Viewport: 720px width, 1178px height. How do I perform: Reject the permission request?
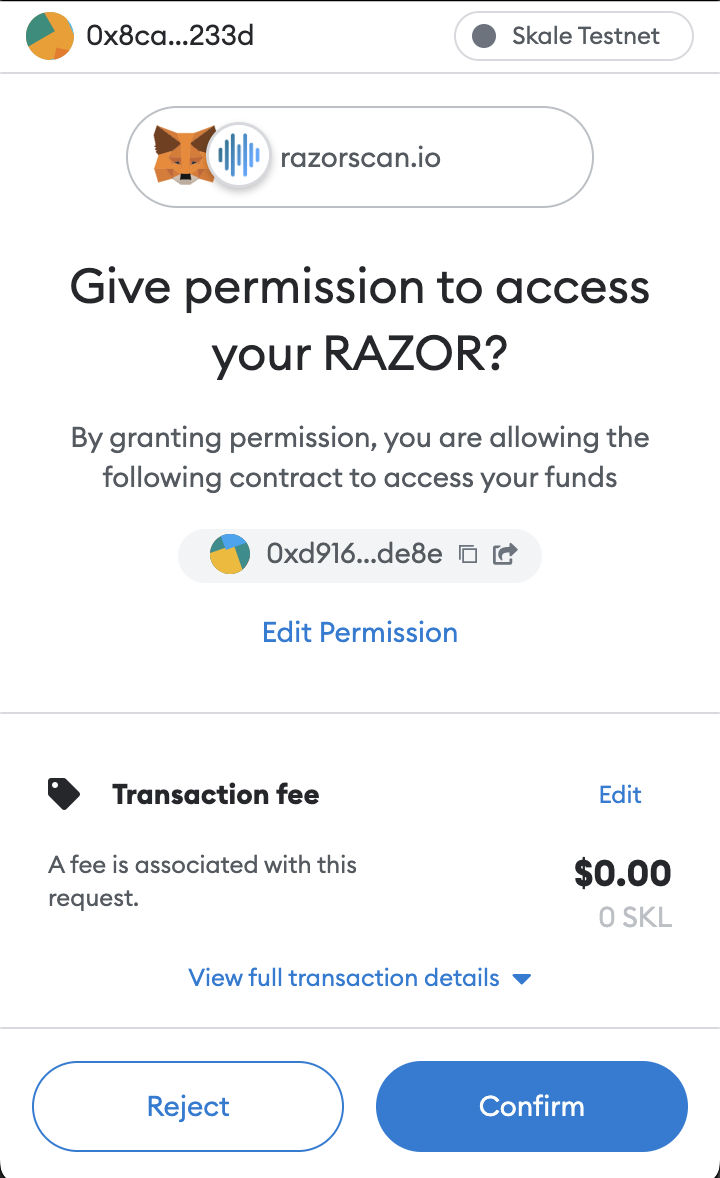pyautogui.click(x=188, y=1106)
